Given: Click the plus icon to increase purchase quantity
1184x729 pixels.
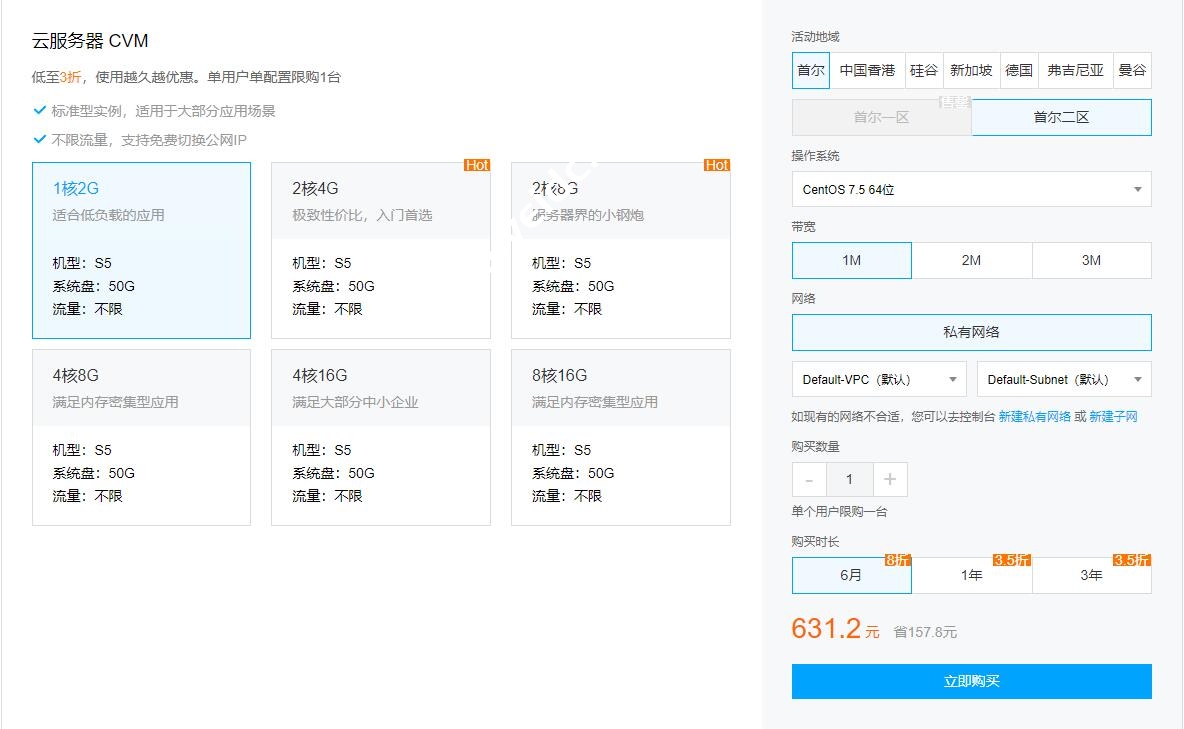Looking at the screenshot, I should click(889, 479).
